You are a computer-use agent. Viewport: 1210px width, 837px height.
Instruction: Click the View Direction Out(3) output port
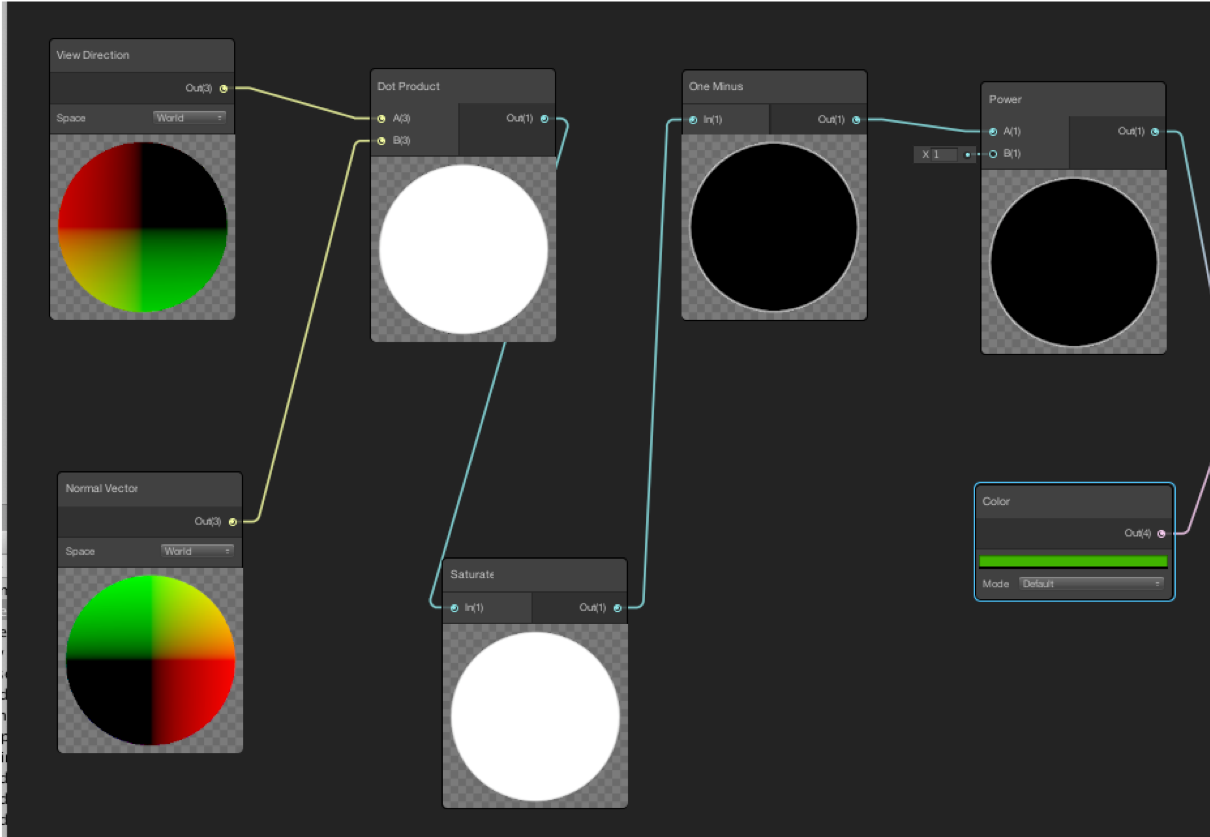coord(223,89)
